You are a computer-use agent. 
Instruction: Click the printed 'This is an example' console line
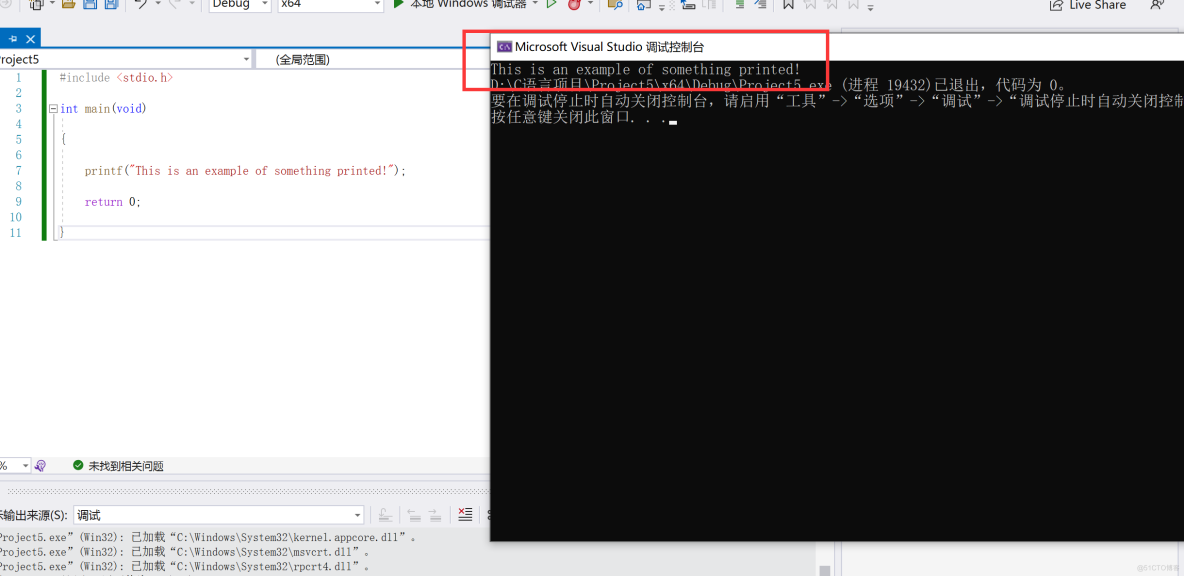pyautogui.click(x=645, y=70)
